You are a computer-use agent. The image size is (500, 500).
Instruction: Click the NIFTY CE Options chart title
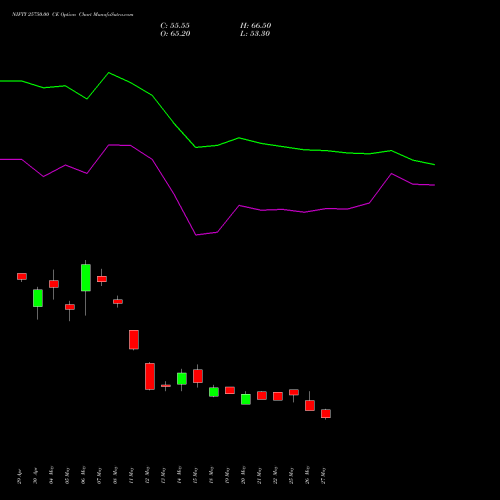pos(73,15)
